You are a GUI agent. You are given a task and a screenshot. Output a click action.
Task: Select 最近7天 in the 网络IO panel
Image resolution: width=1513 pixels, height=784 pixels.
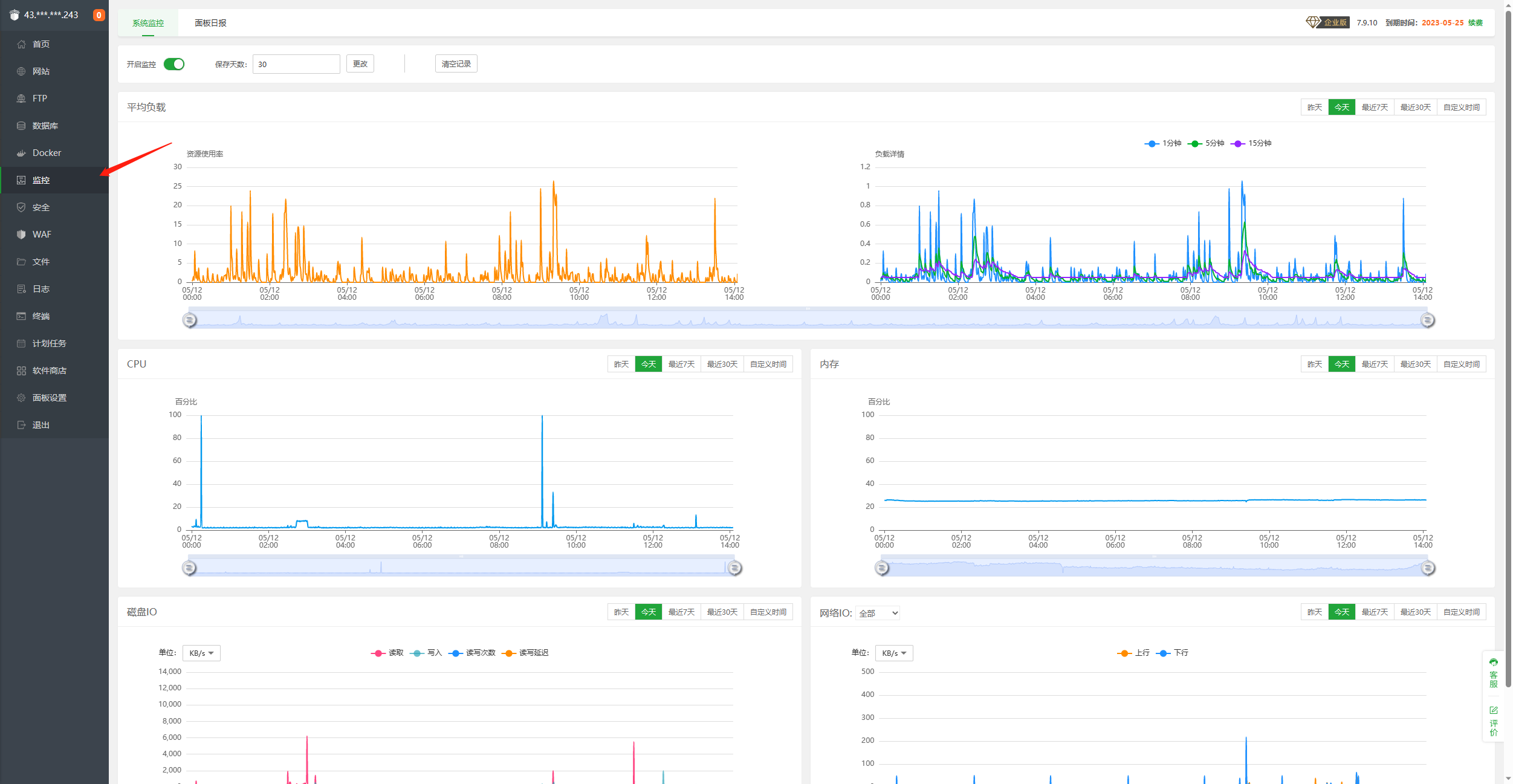(x=1375, y=612)
